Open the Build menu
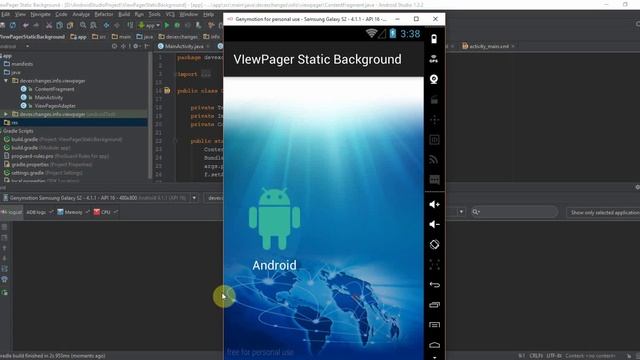 click(x=124, y=14)
